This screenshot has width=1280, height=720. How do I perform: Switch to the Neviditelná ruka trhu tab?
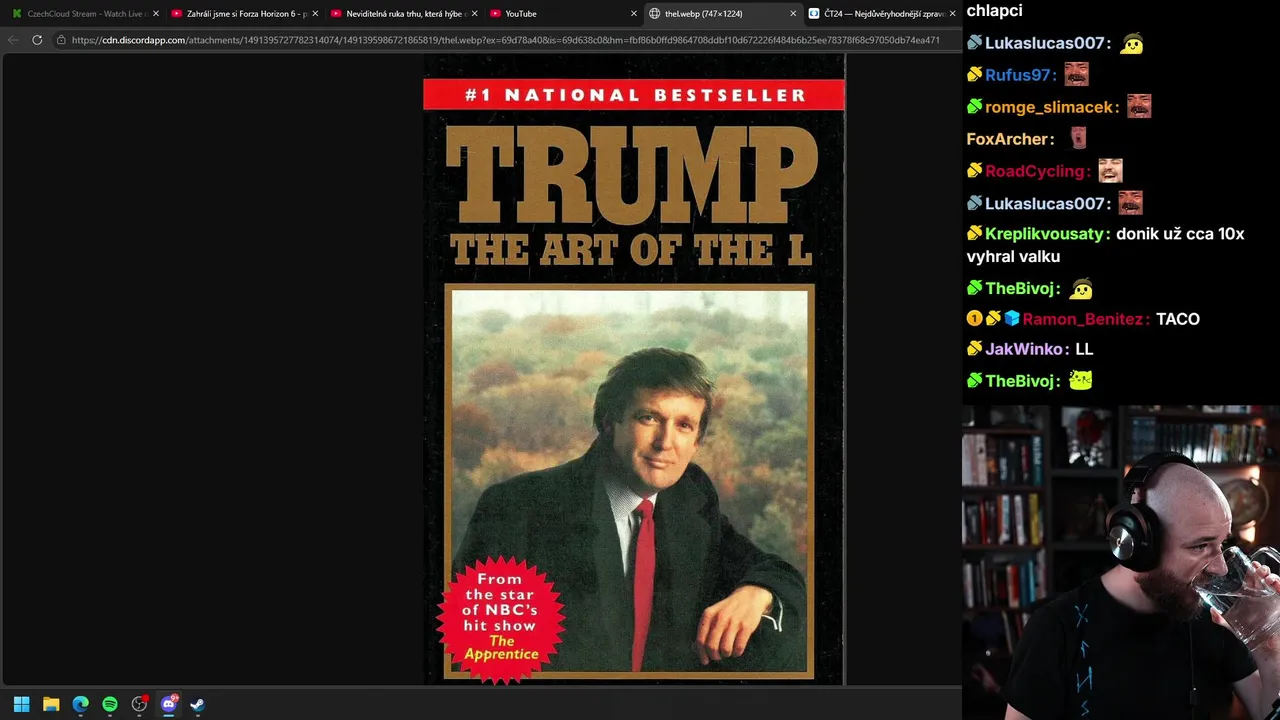click(x=402, y=14)
